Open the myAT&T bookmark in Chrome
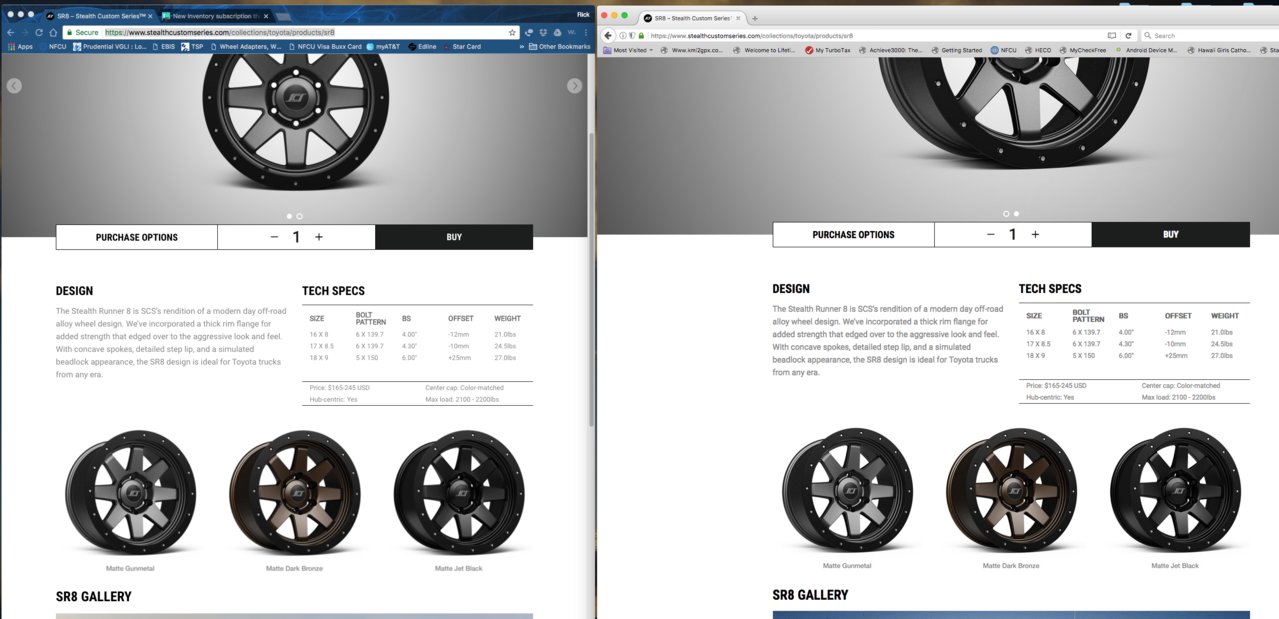 pos(383,46)
